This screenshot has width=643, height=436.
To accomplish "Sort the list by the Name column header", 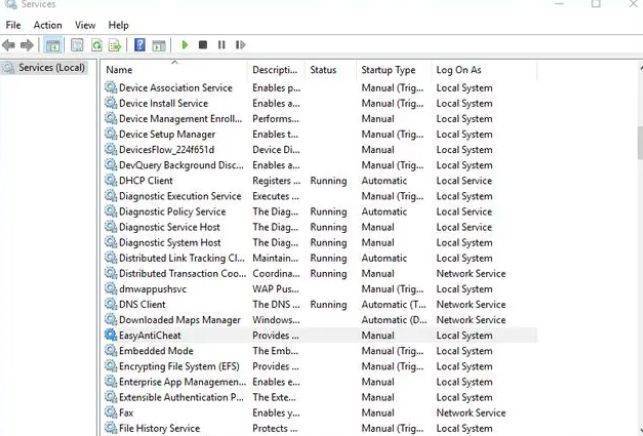I will coord(120,70).
